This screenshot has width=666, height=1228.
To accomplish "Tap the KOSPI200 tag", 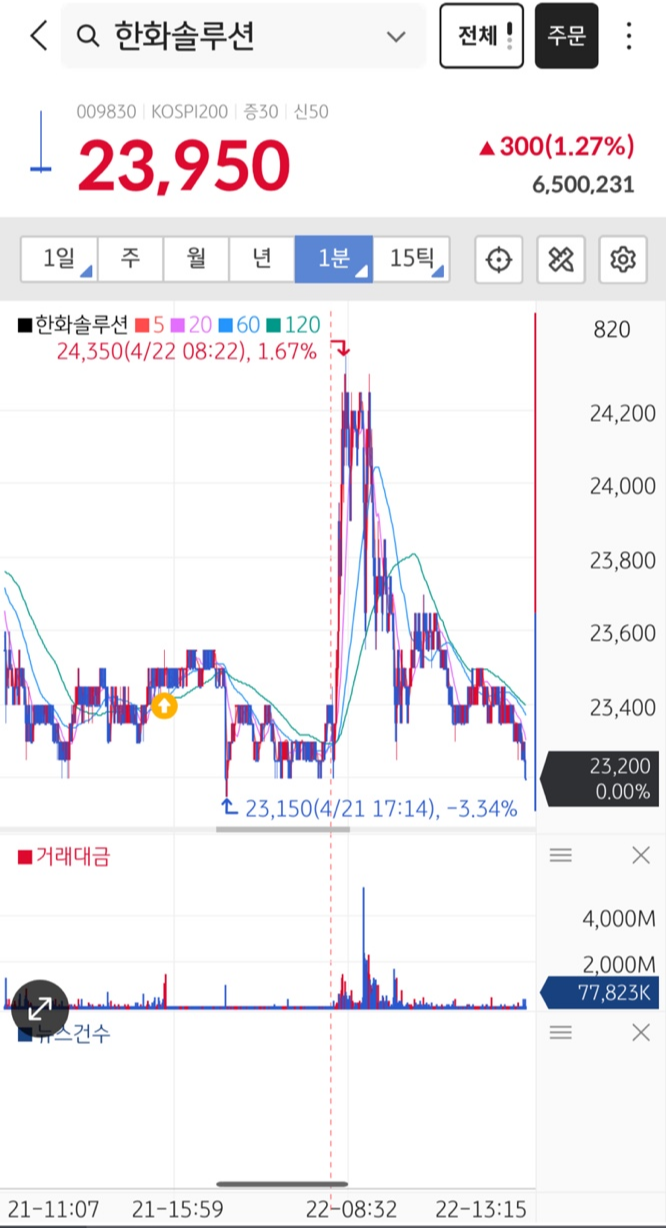I will coord(189,112).
